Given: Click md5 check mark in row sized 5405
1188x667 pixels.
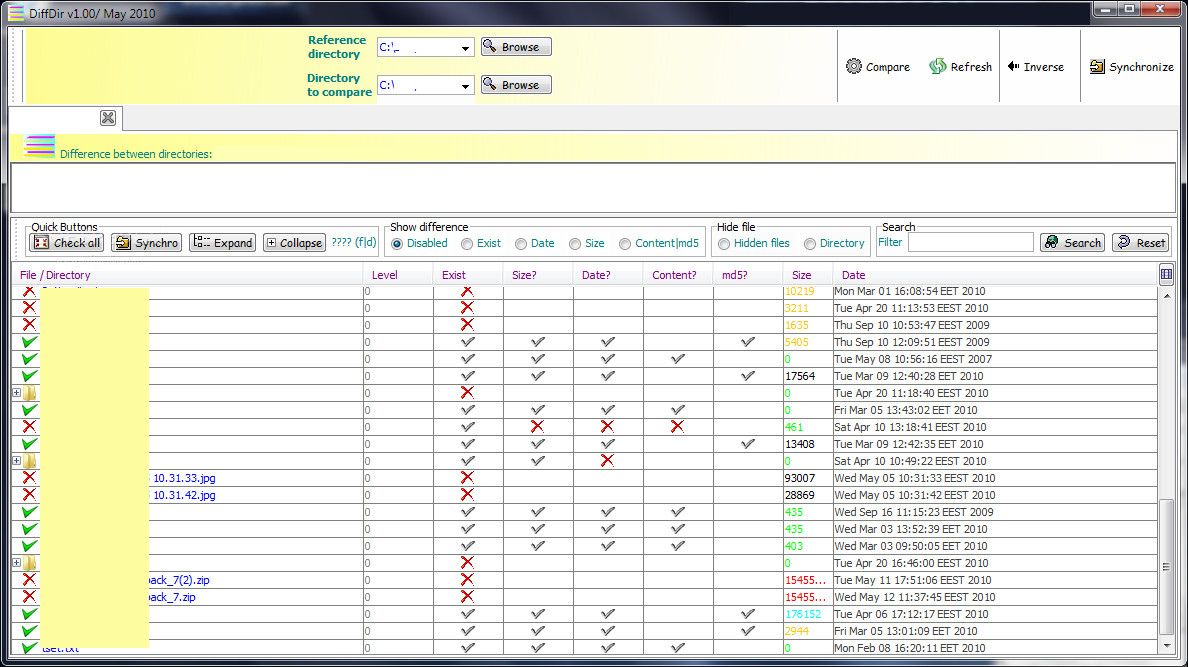Looking at the screenshot, I should [748, 342].
